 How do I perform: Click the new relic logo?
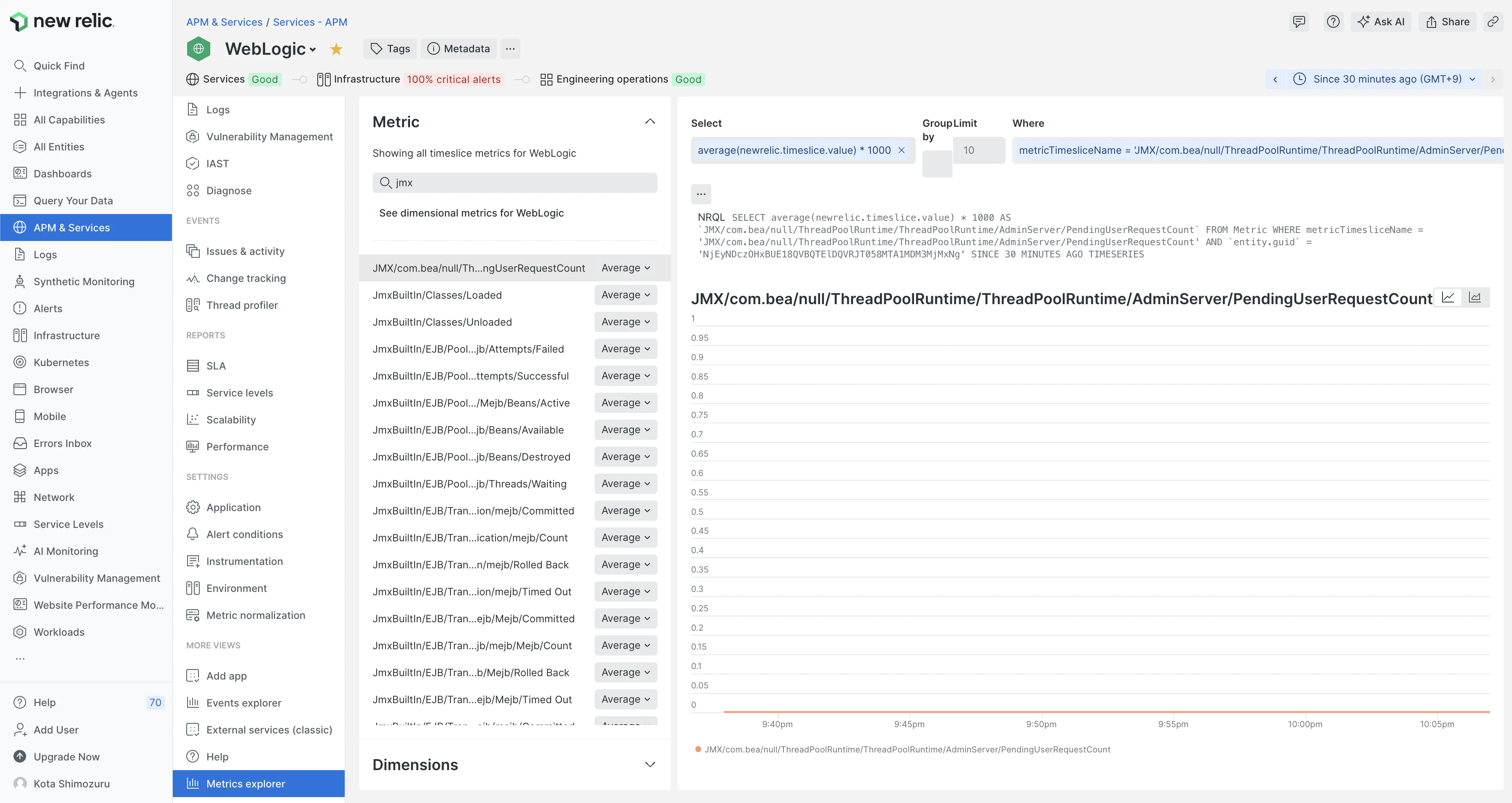63,22
